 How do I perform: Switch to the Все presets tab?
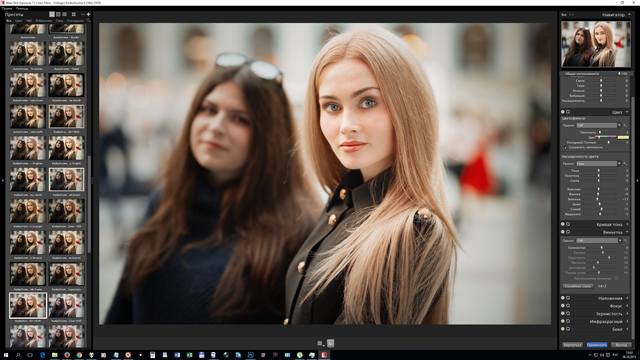click(x=9, y=20)
